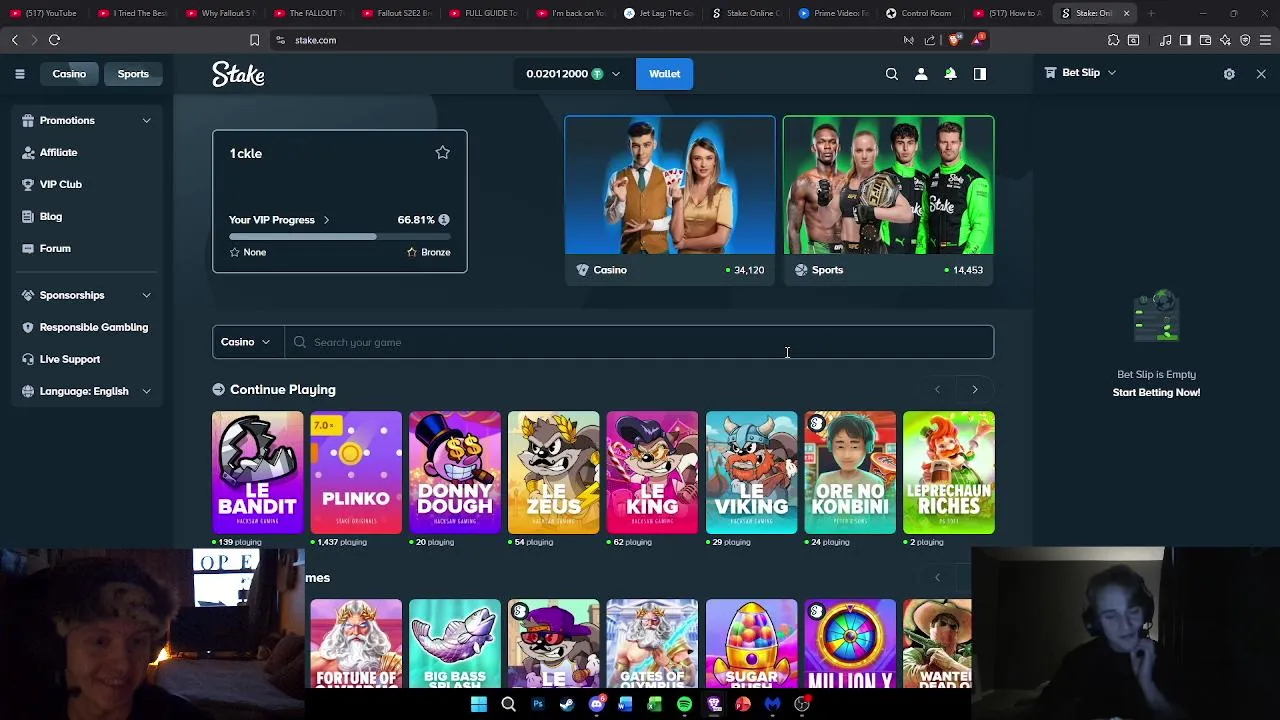Share page via address bar share icon
The height and width of the screenshot is (720, 1280).
tap(930, 40)
